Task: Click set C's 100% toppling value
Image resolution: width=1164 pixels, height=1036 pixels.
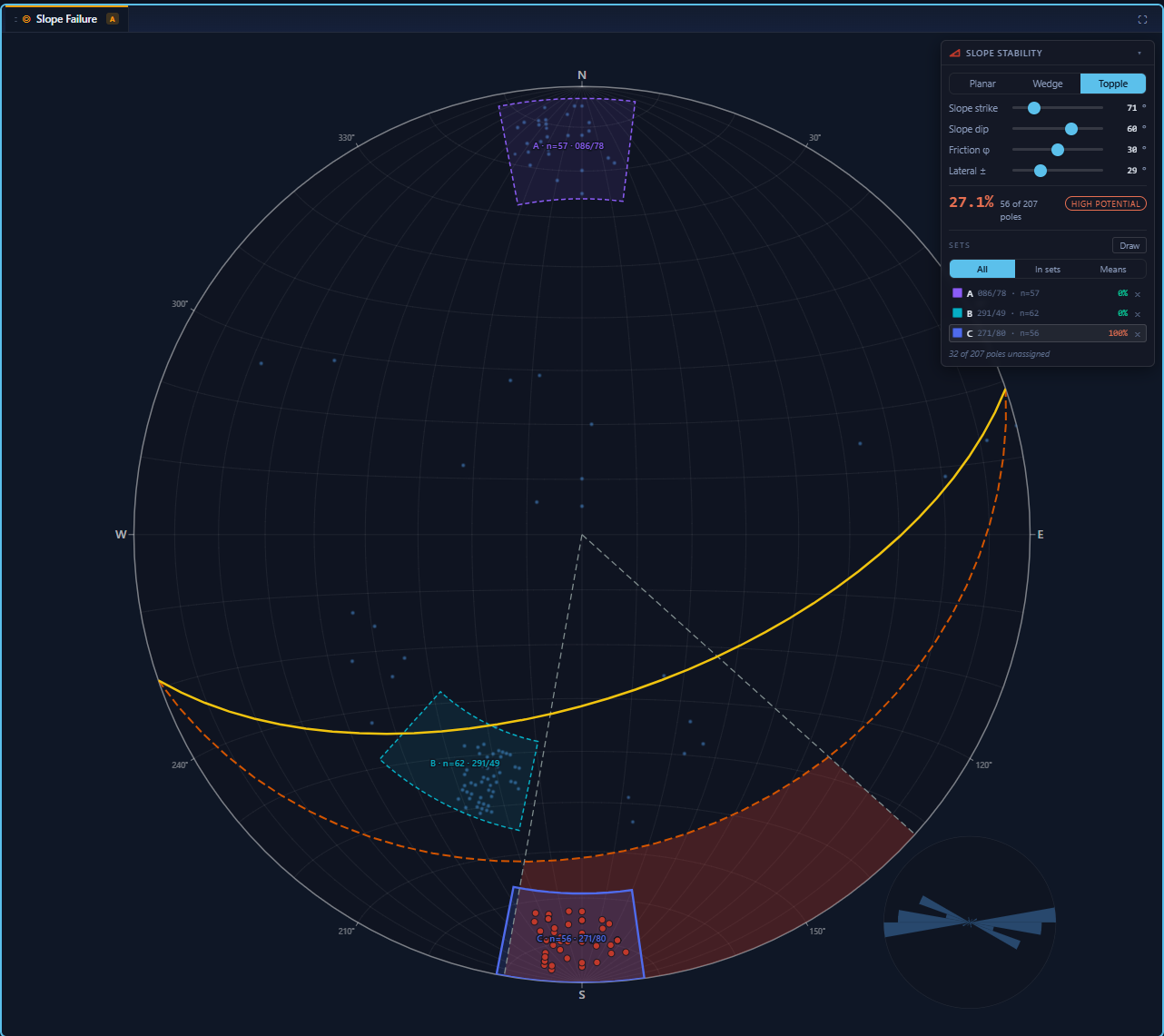Action: [x=1118, y=333]
